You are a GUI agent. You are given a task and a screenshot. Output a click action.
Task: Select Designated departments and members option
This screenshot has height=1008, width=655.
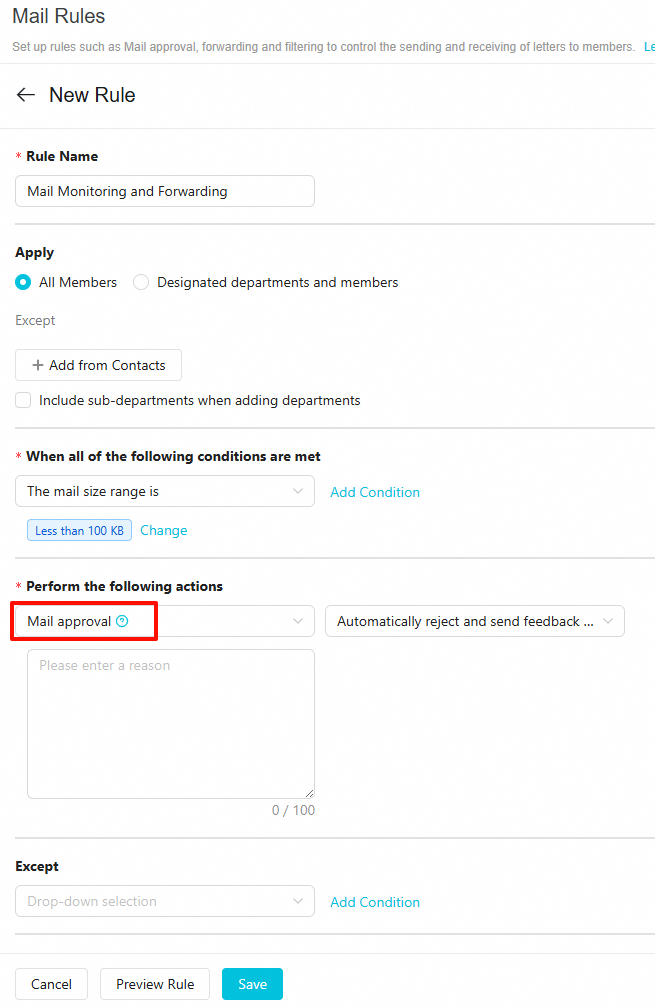[141, 282]
